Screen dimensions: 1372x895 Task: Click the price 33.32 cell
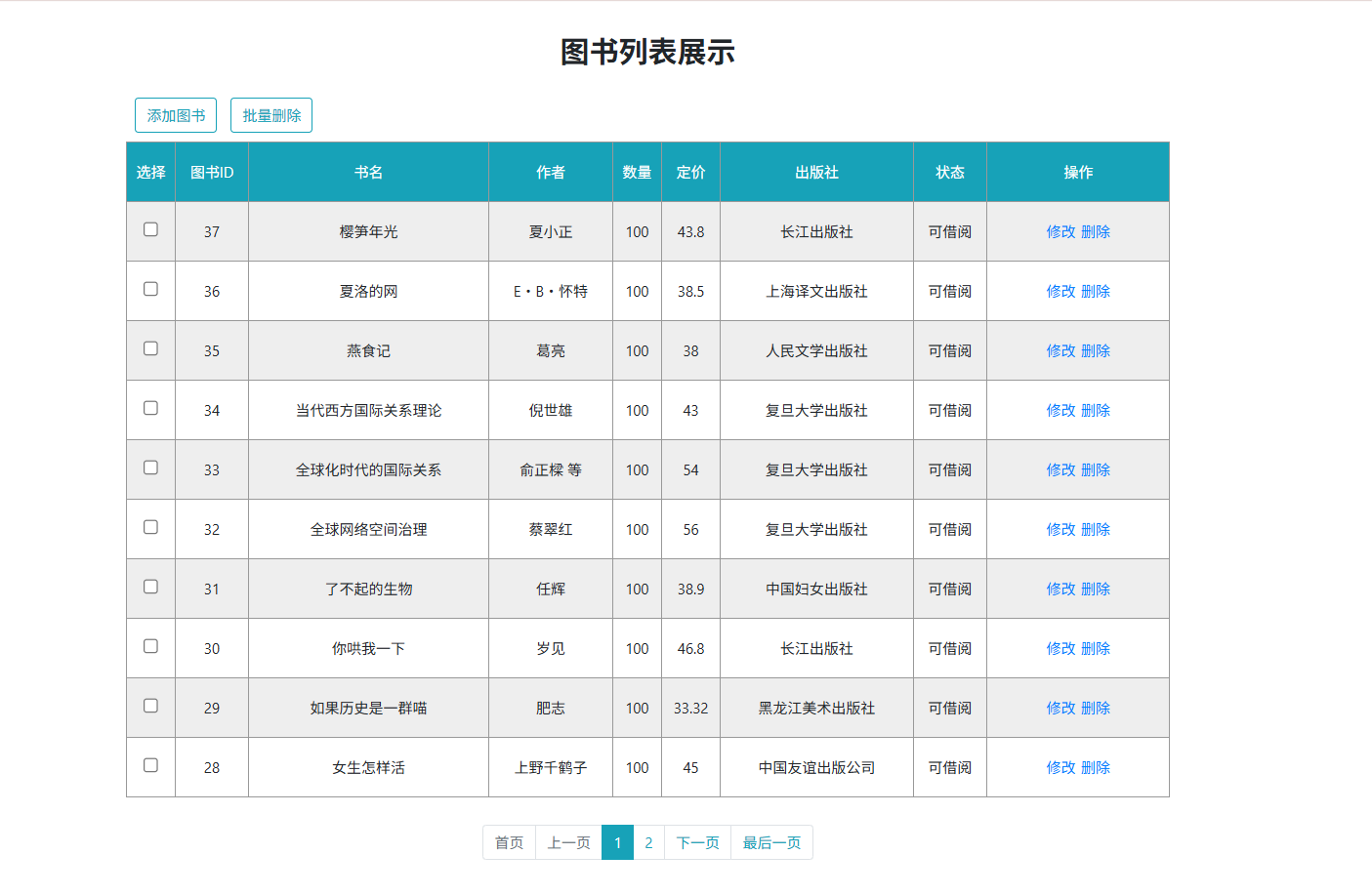(x=690, y=708)
